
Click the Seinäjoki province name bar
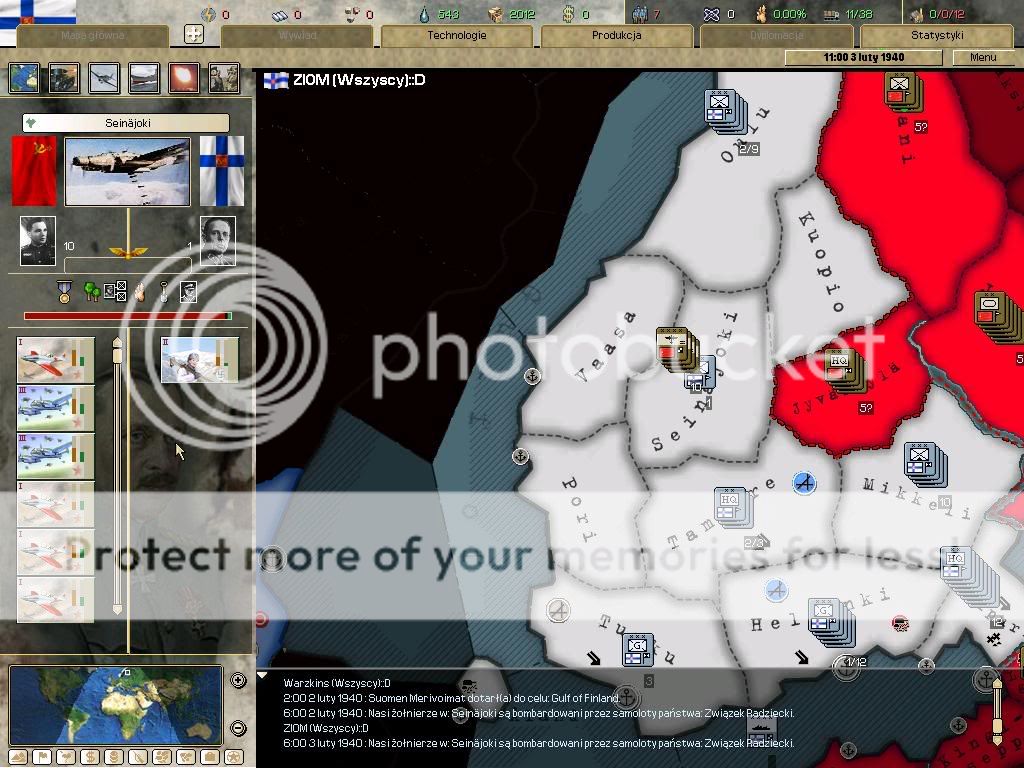pyautogui.click(x=126, y=123)
